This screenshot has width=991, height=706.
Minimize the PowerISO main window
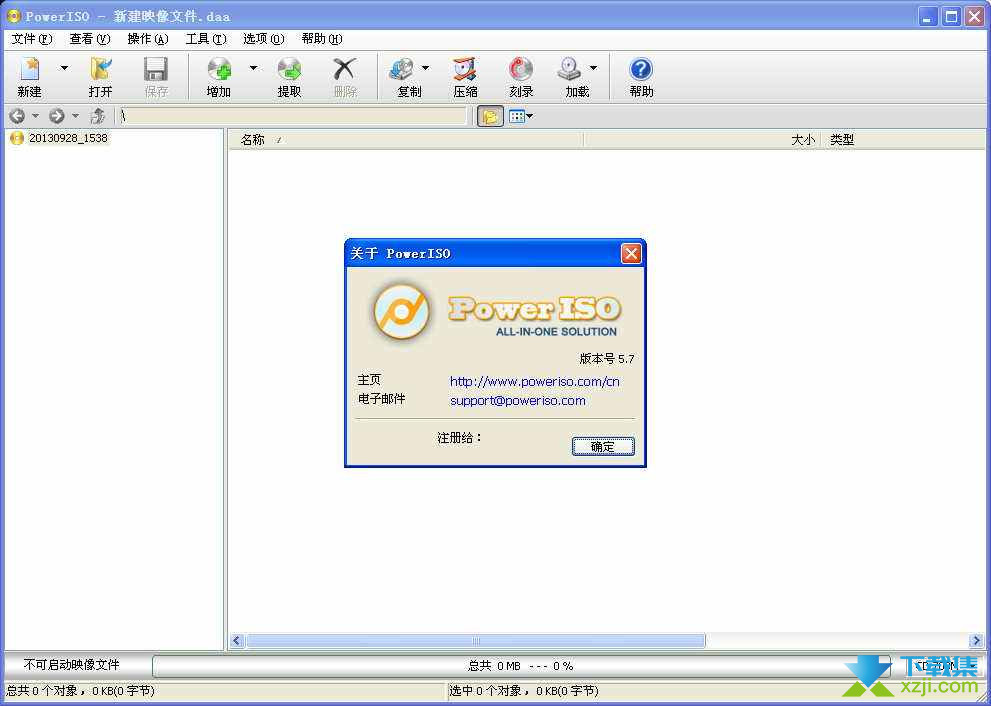click(x=928, y=16)
